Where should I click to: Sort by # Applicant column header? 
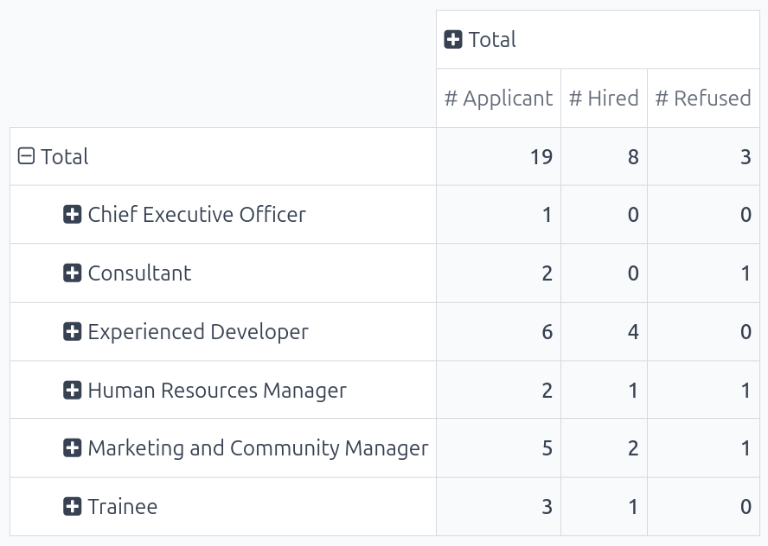pyautogui.click(x=498, y=98)
